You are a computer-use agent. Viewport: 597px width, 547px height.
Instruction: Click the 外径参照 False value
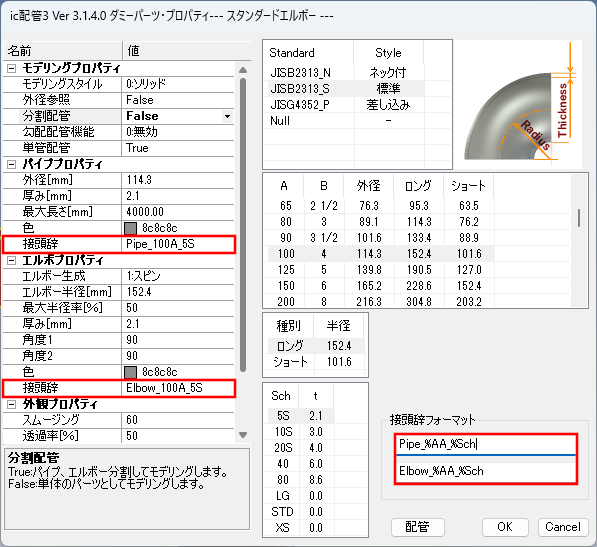(178, 100)
